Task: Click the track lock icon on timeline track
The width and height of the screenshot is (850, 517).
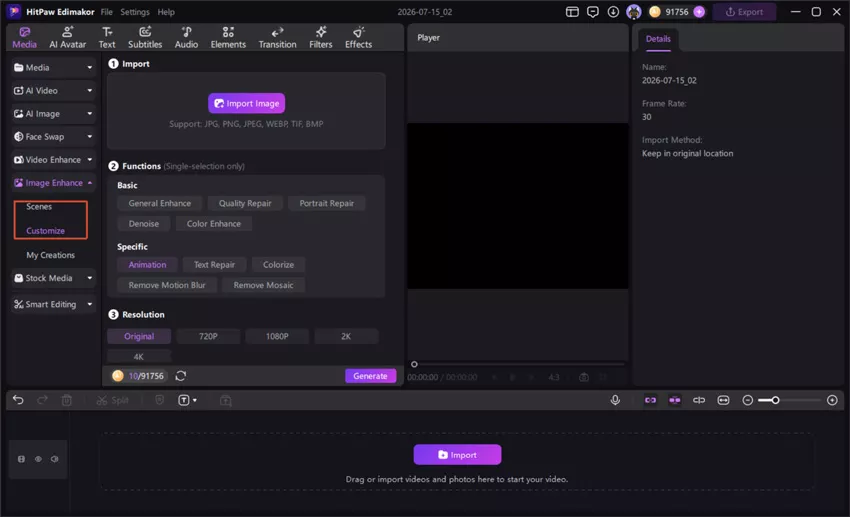Action: (21, 459)
